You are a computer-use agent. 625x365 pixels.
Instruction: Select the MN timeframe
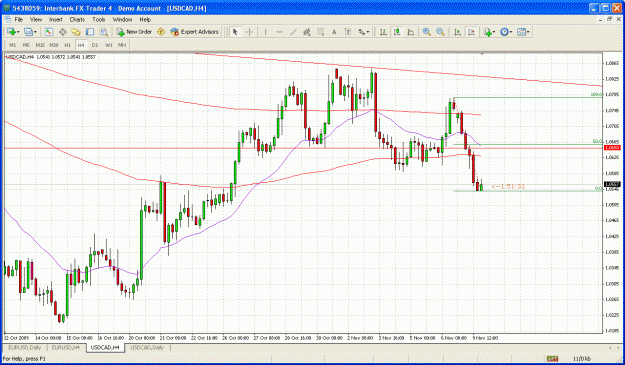122,45
